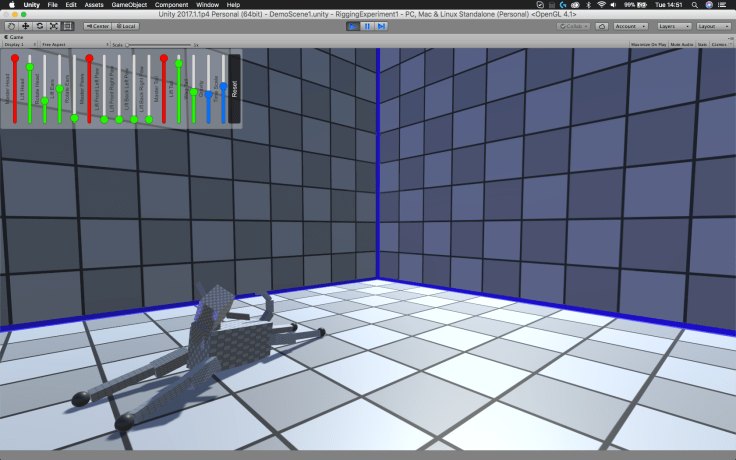Select the Rotate tool
Screen dimensions: 736x460
coord(39,25)
